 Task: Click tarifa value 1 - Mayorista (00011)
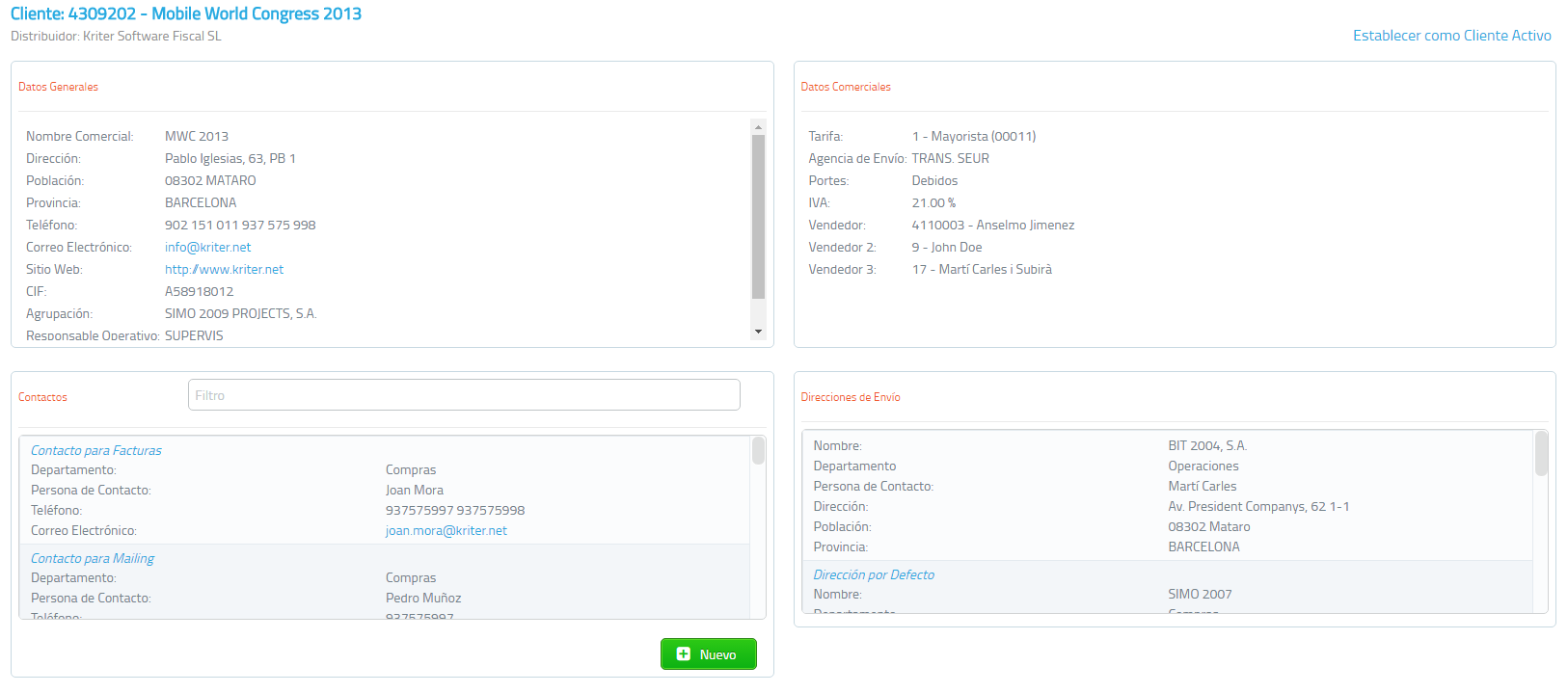pyautogui.click(x=974, y=137)
